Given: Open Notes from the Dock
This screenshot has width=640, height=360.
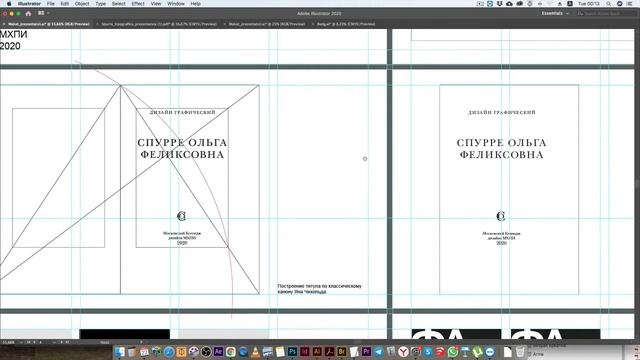Looking at the screenshot, I should (x=280, y=352).
